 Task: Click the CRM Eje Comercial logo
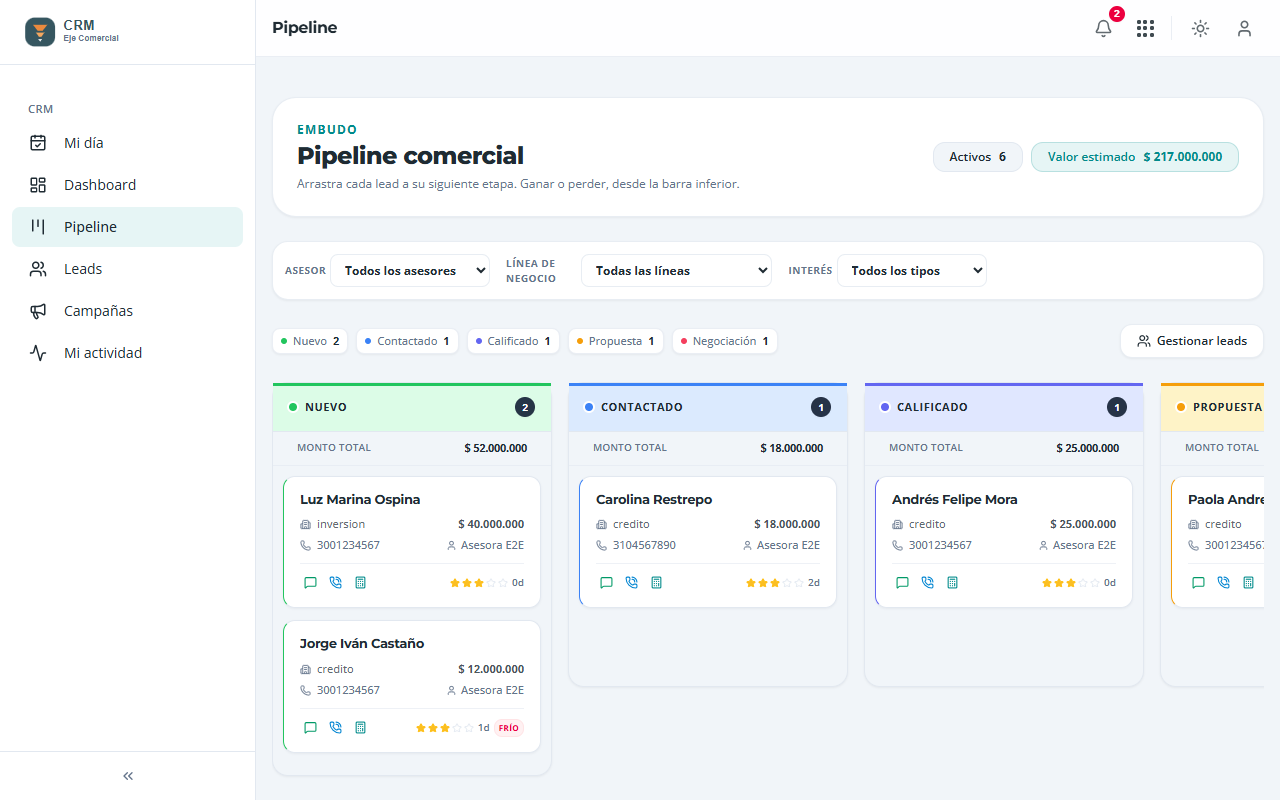click(72, 31)
